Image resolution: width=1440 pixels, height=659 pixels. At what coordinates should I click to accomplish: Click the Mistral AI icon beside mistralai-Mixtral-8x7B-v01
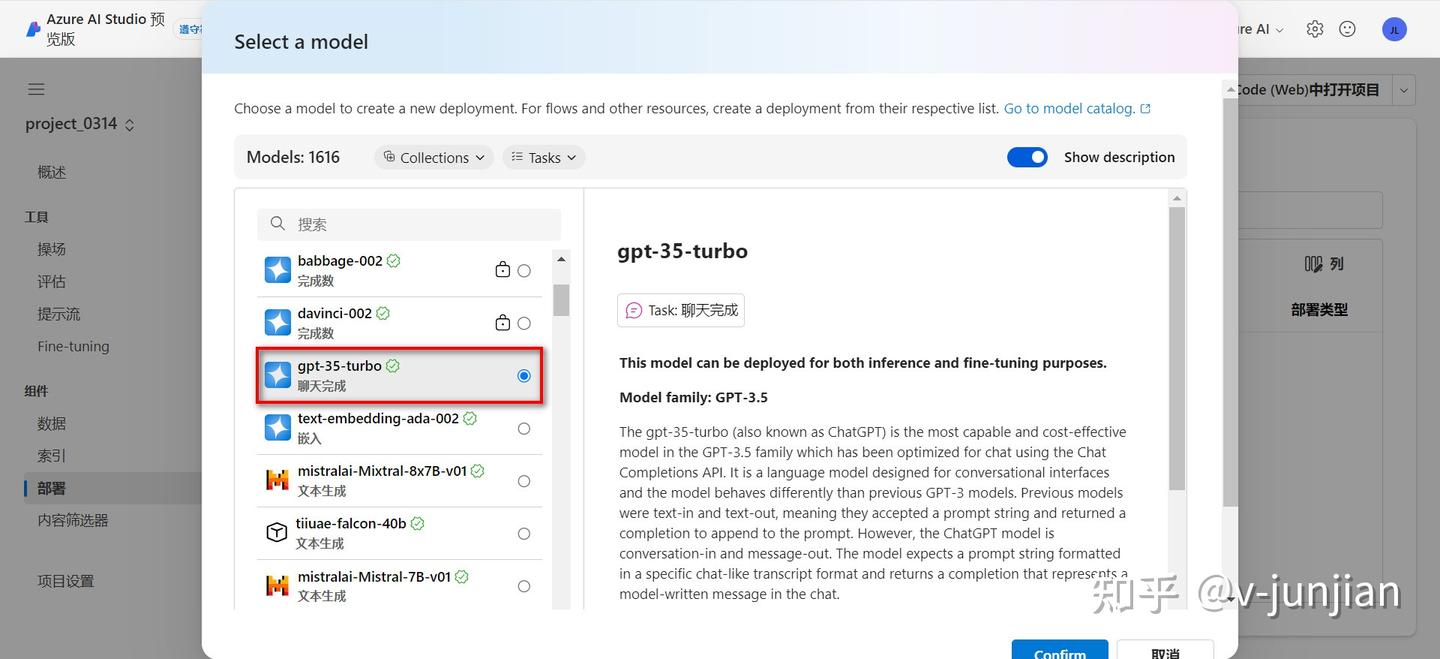click(x=277, y=480)
